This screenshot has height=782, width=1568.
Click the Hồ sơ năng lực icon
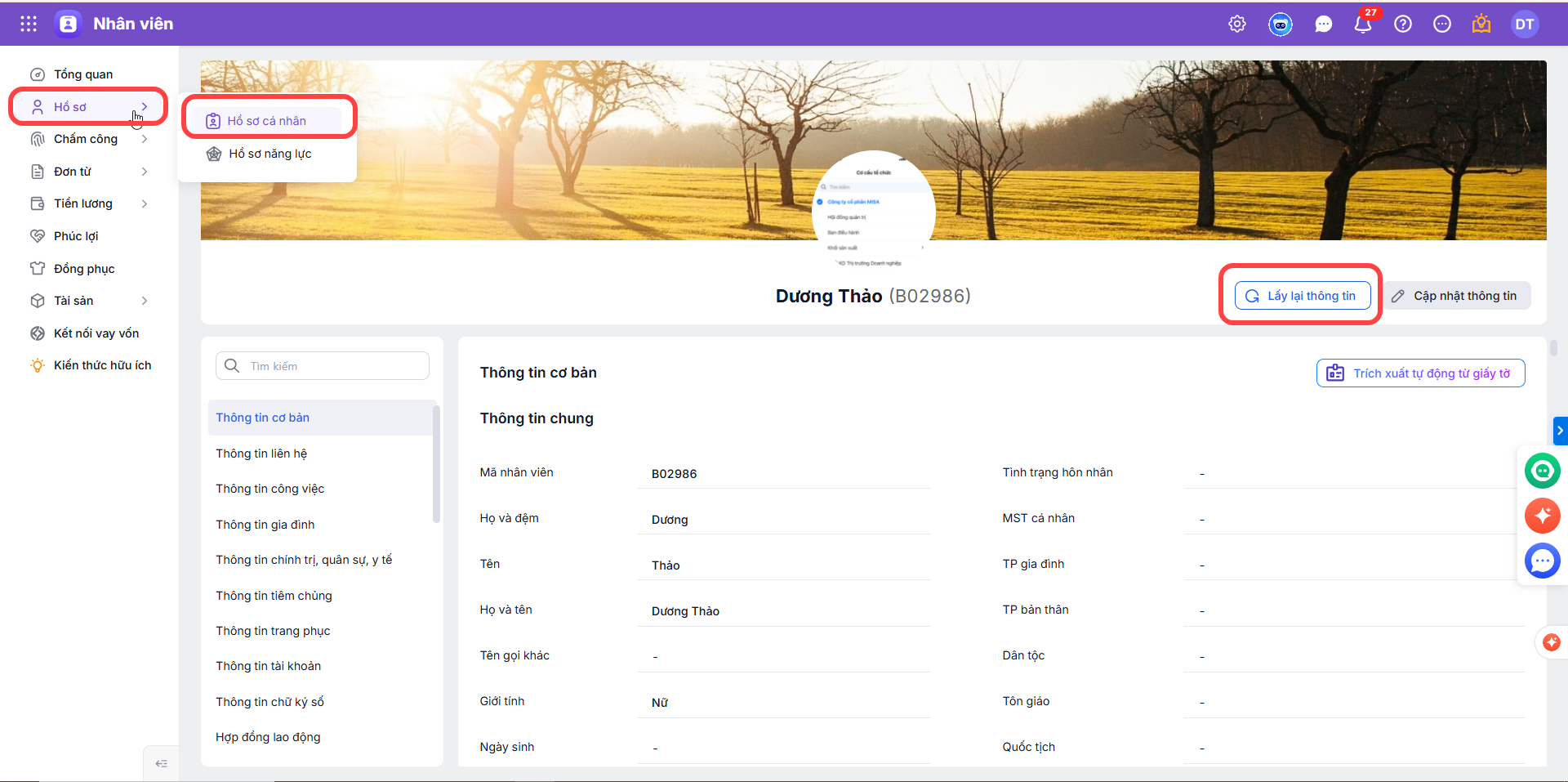point(214,154)
